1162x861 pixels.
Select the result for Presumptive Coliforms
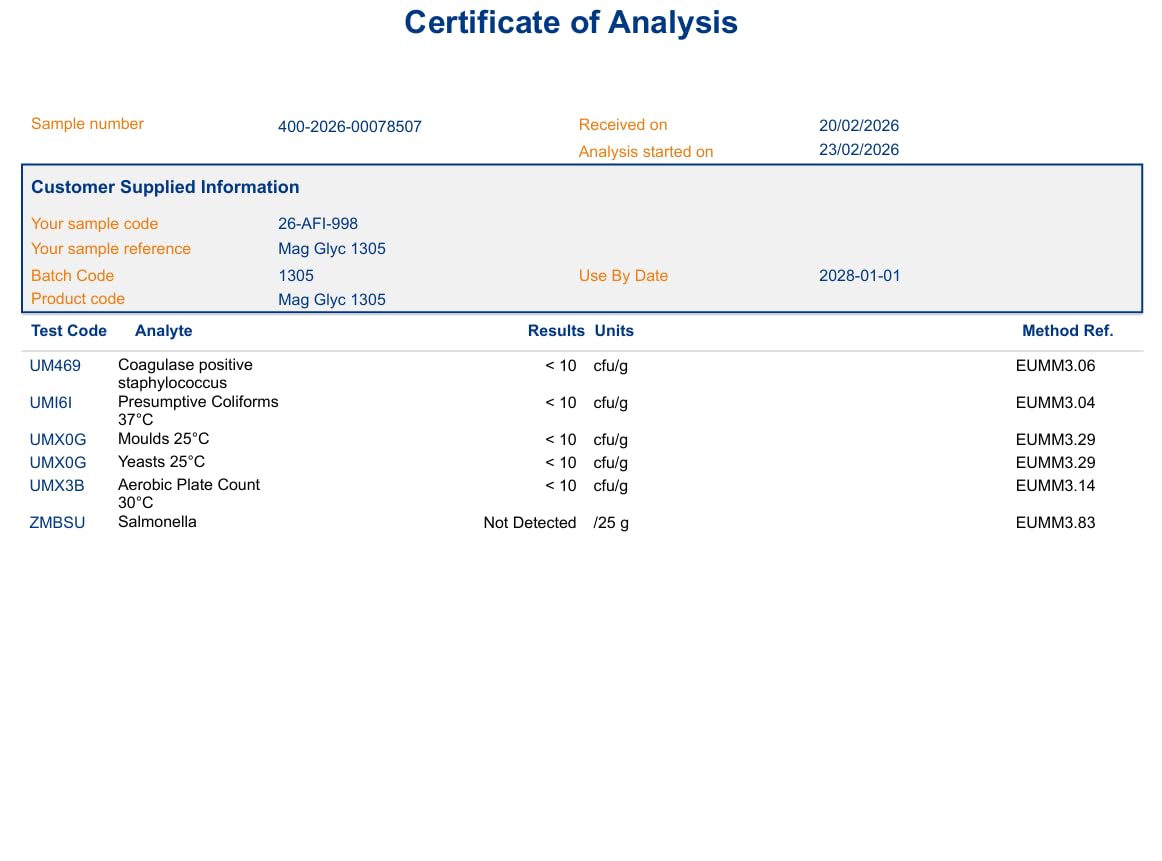click(x=560, y=402)
